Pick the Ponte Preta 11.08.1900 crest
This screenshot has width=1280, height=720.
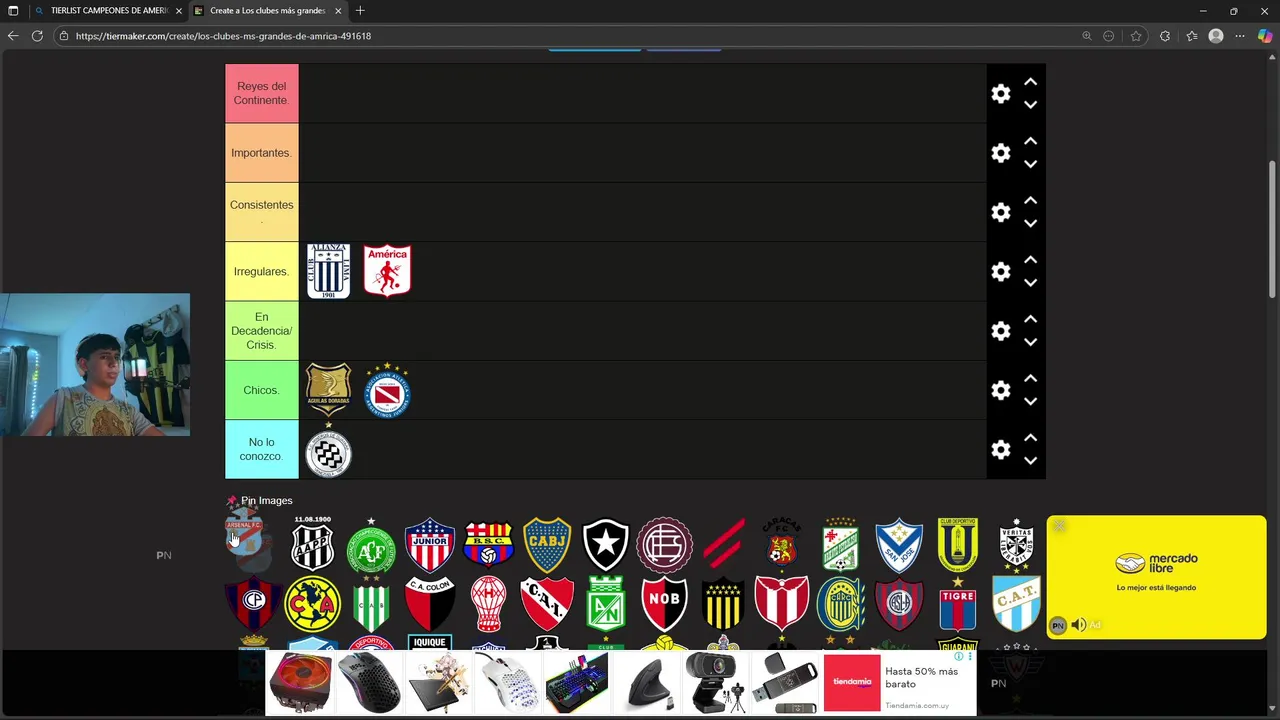(x=312, y=544)
